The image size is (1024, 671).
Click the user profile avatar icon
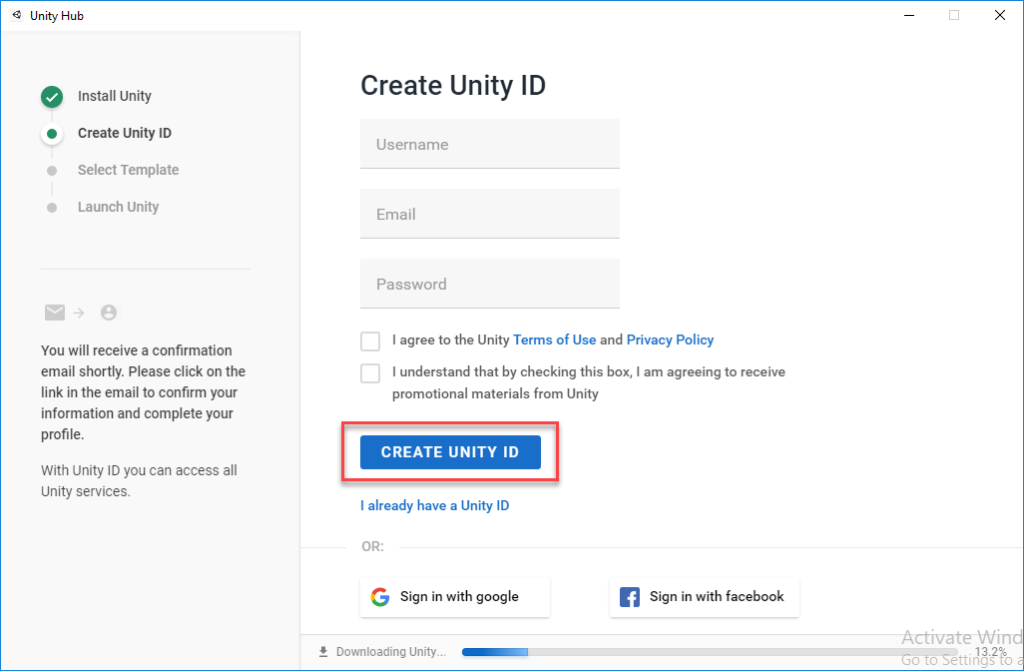tap(109, 313)
